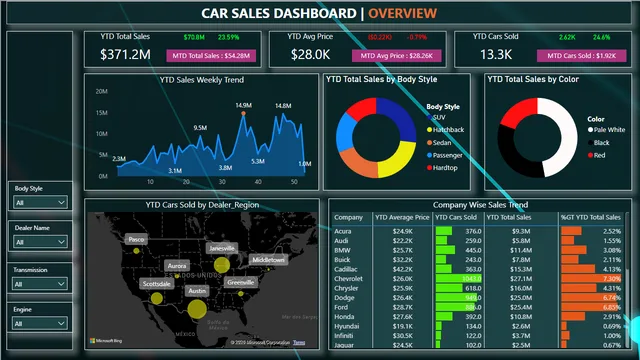Open the Terms link on map
Image resolution: width=640 pixels, height=360 pixels.
coord(299,342)
